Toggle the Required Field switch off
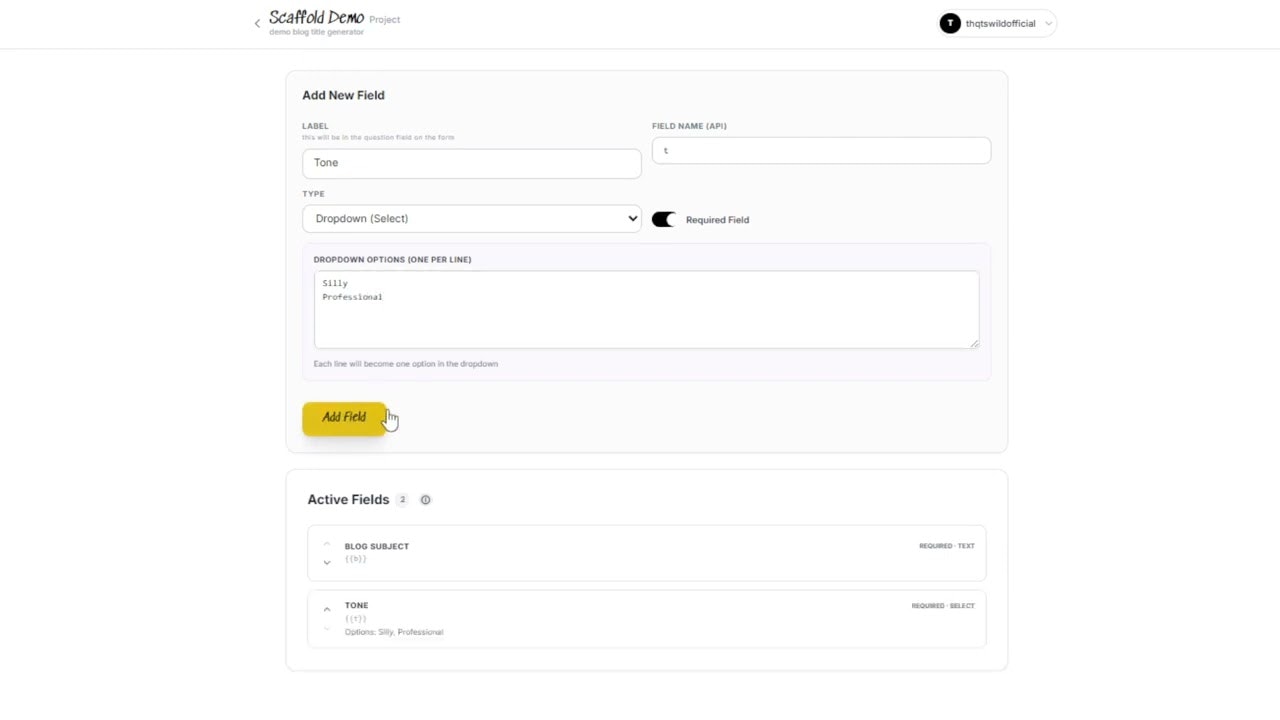 (x=664, y=219)
